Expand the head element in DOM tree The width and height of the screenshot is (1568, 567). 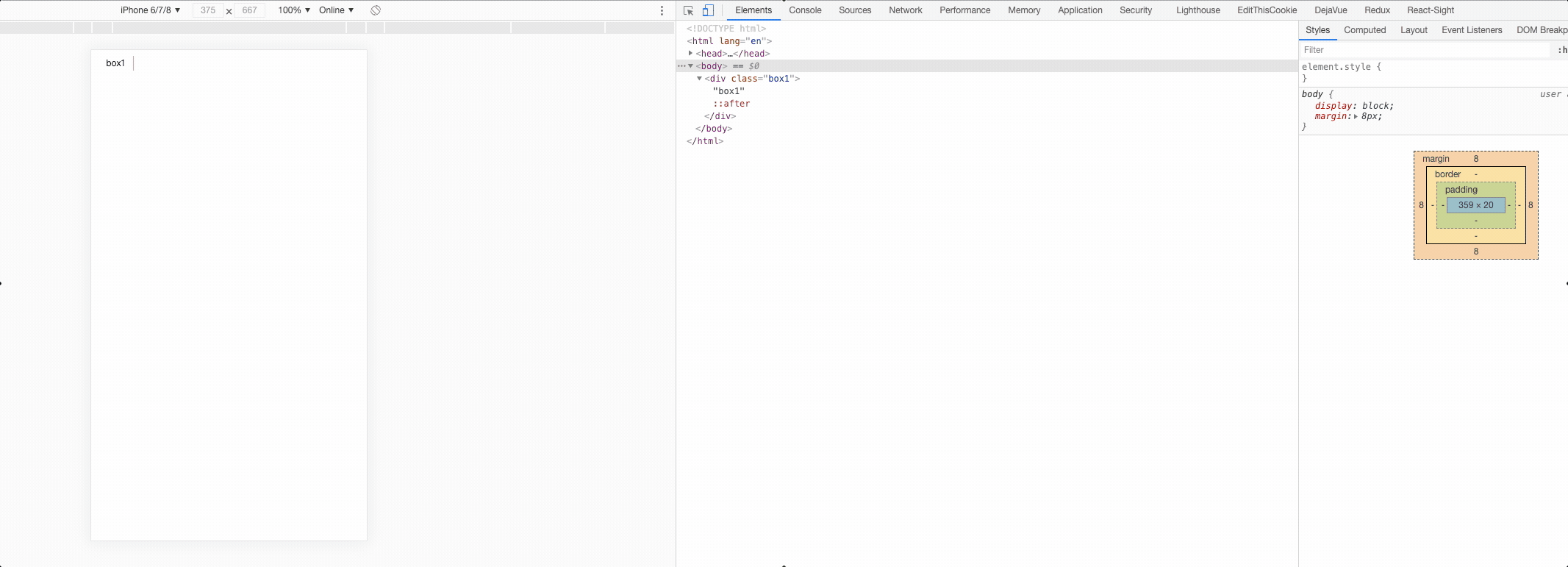tap(690, 54)
